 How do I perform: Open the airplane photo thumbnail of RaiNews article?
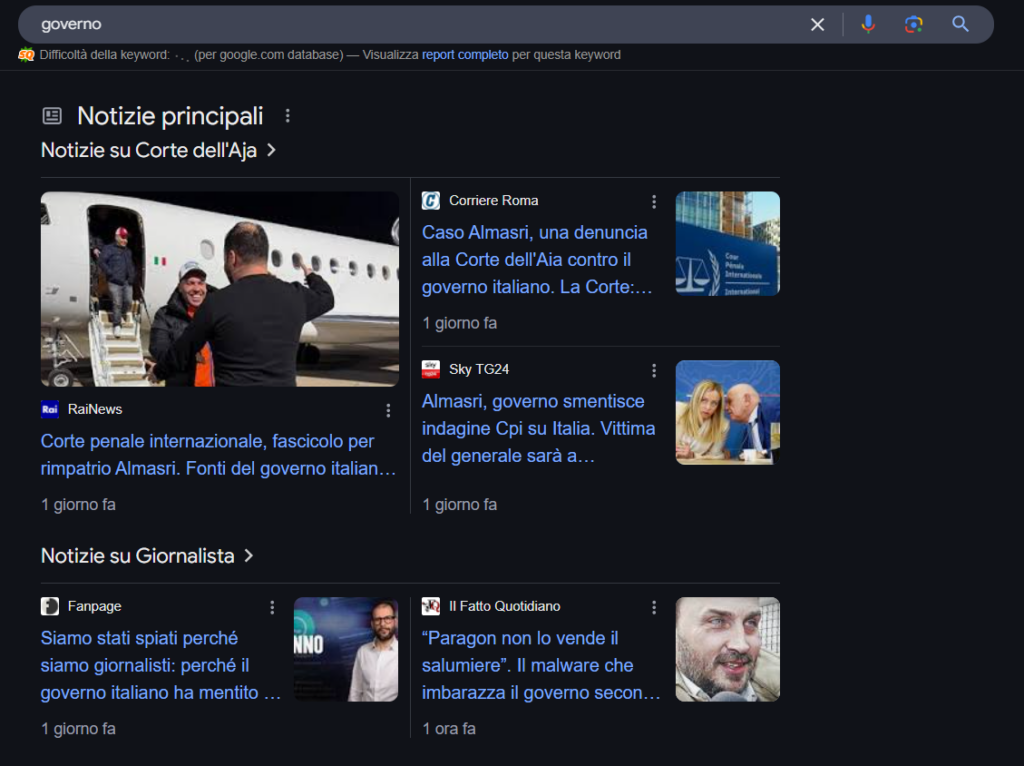click(x=219, y=289)
